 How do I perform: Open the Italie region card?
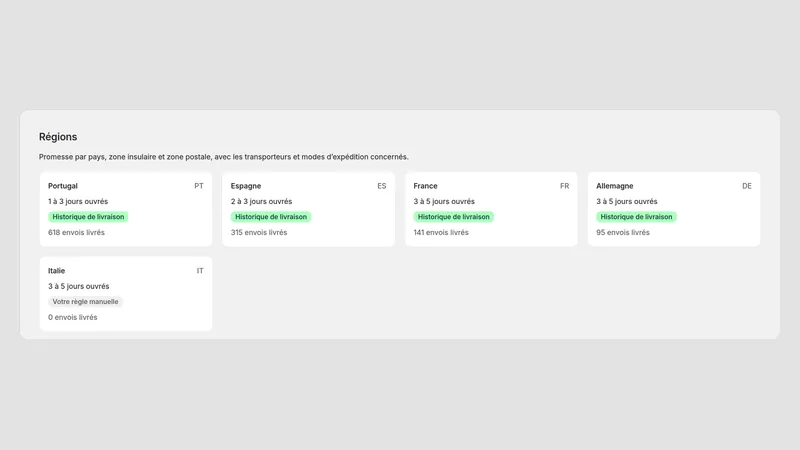point(126,294)
